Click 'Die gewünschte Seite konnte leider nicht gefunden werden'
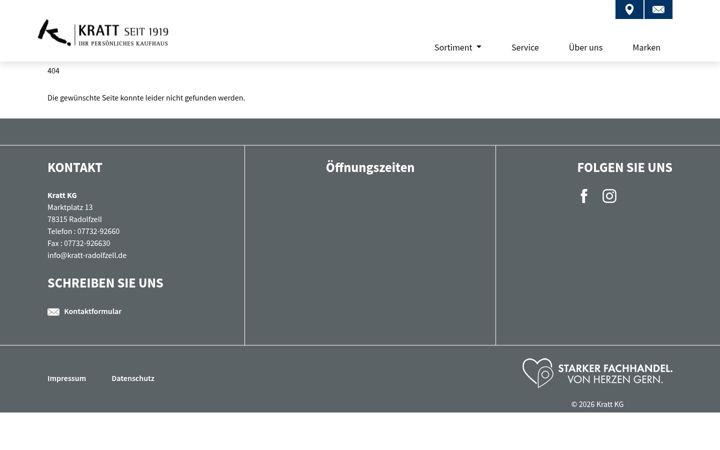720x450 pixels. tap(146, 98)
